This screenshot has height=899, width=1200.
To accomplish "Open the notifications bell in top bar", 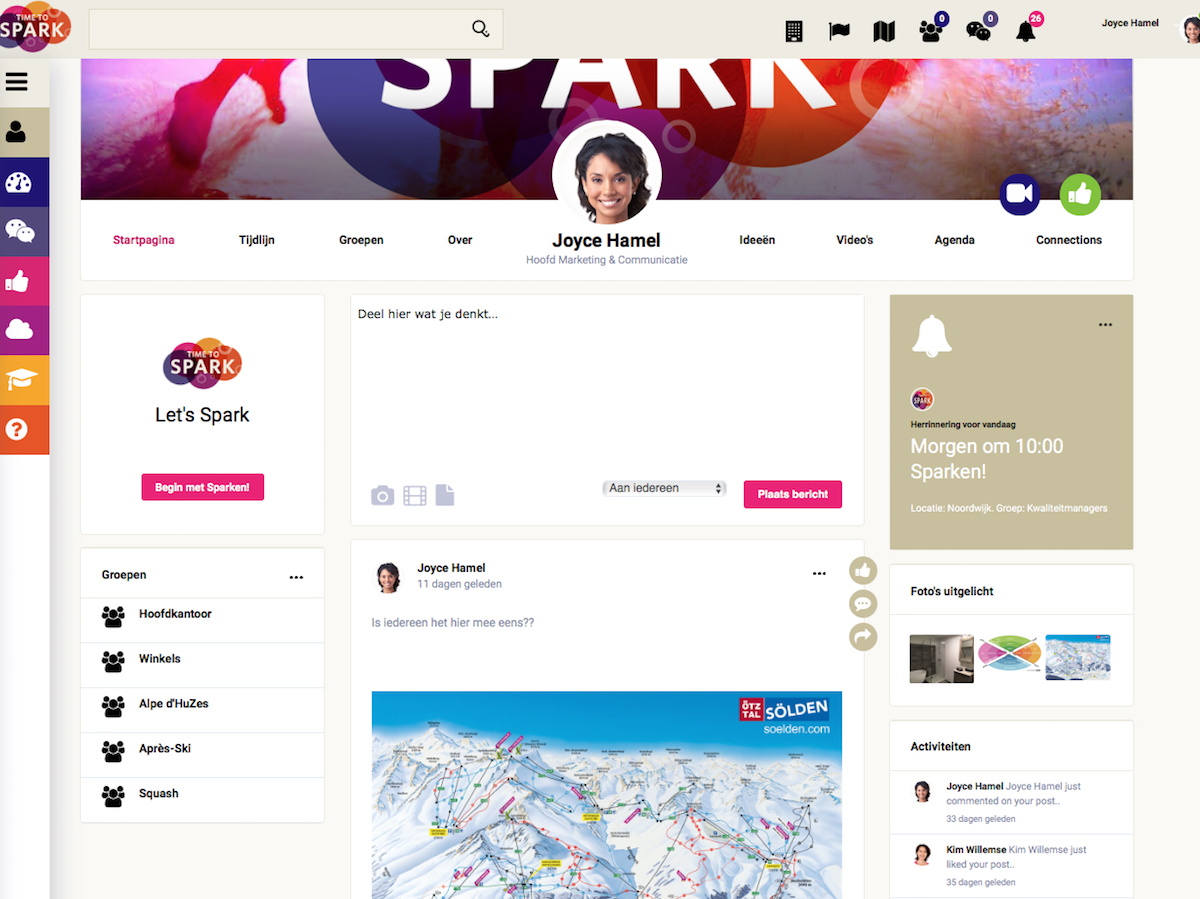I will click(x=1026, y=31).
